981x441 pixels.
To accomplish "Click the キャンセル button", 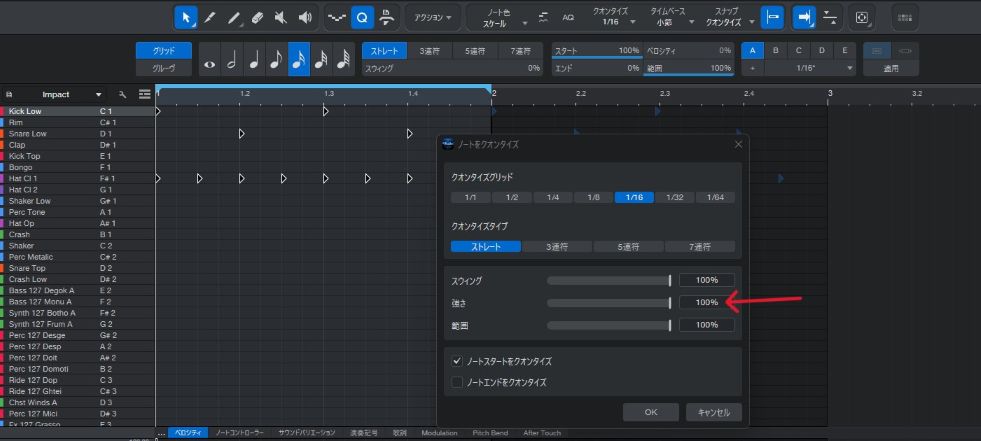I will 713,412.
